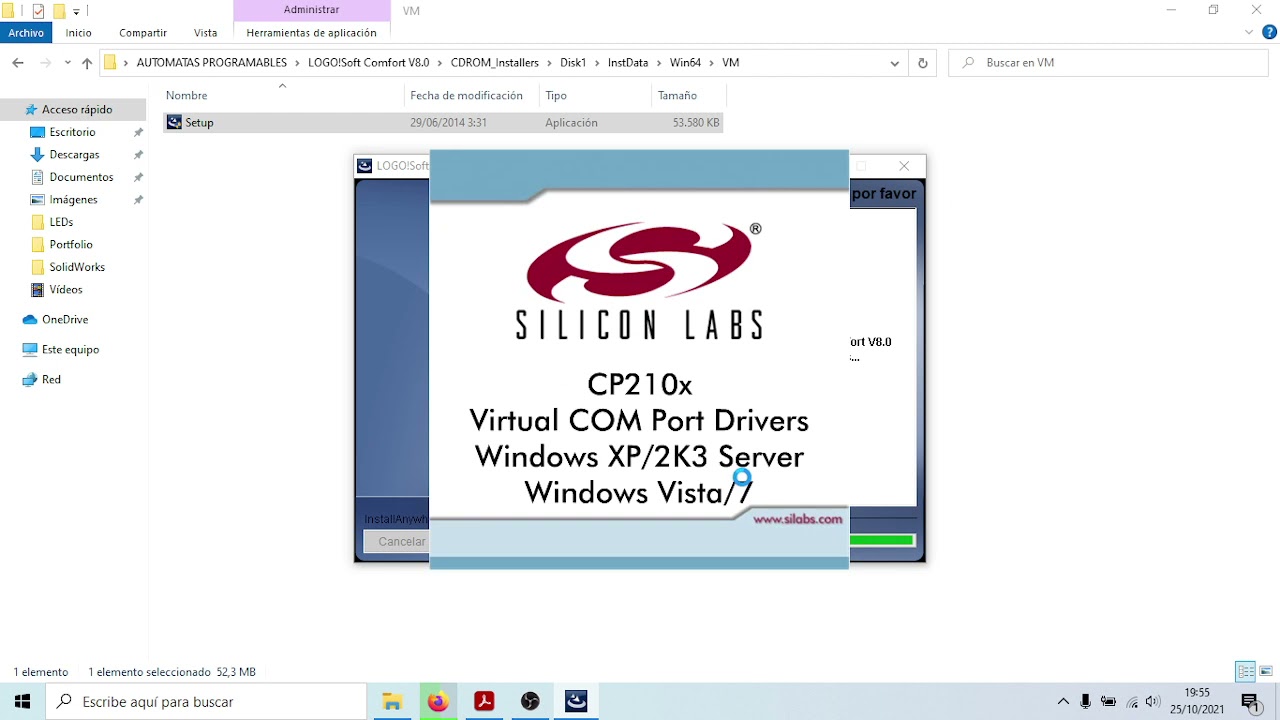The height and width of the screenshot is (720, 1280).
Task: Sort by Tamaño column header
Action: point(677,96)
